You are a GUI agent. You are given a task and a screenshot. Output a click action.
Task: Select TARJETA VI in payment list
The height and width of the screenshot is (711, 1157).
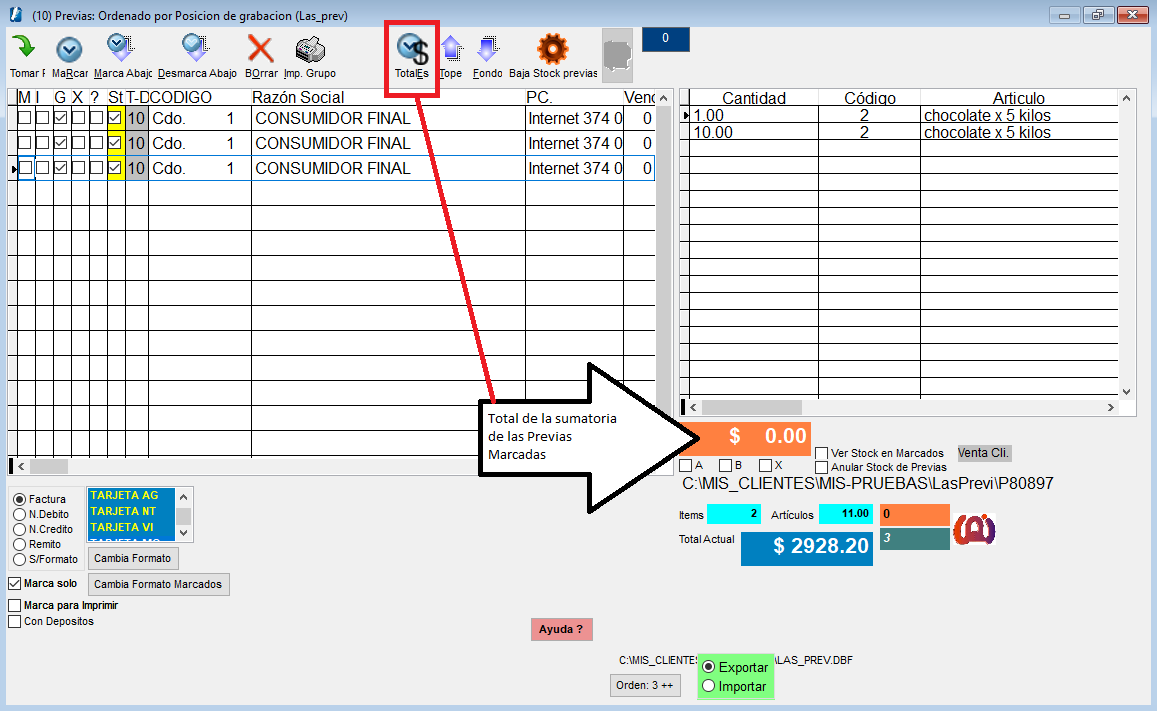131,527
